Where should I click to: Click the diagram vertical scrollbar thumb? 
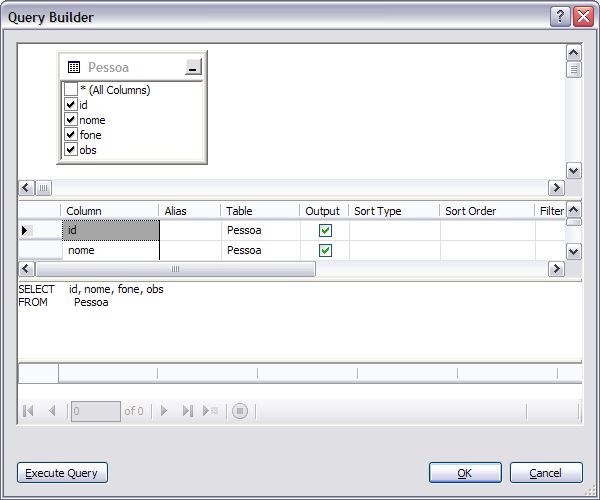[574, 70]
